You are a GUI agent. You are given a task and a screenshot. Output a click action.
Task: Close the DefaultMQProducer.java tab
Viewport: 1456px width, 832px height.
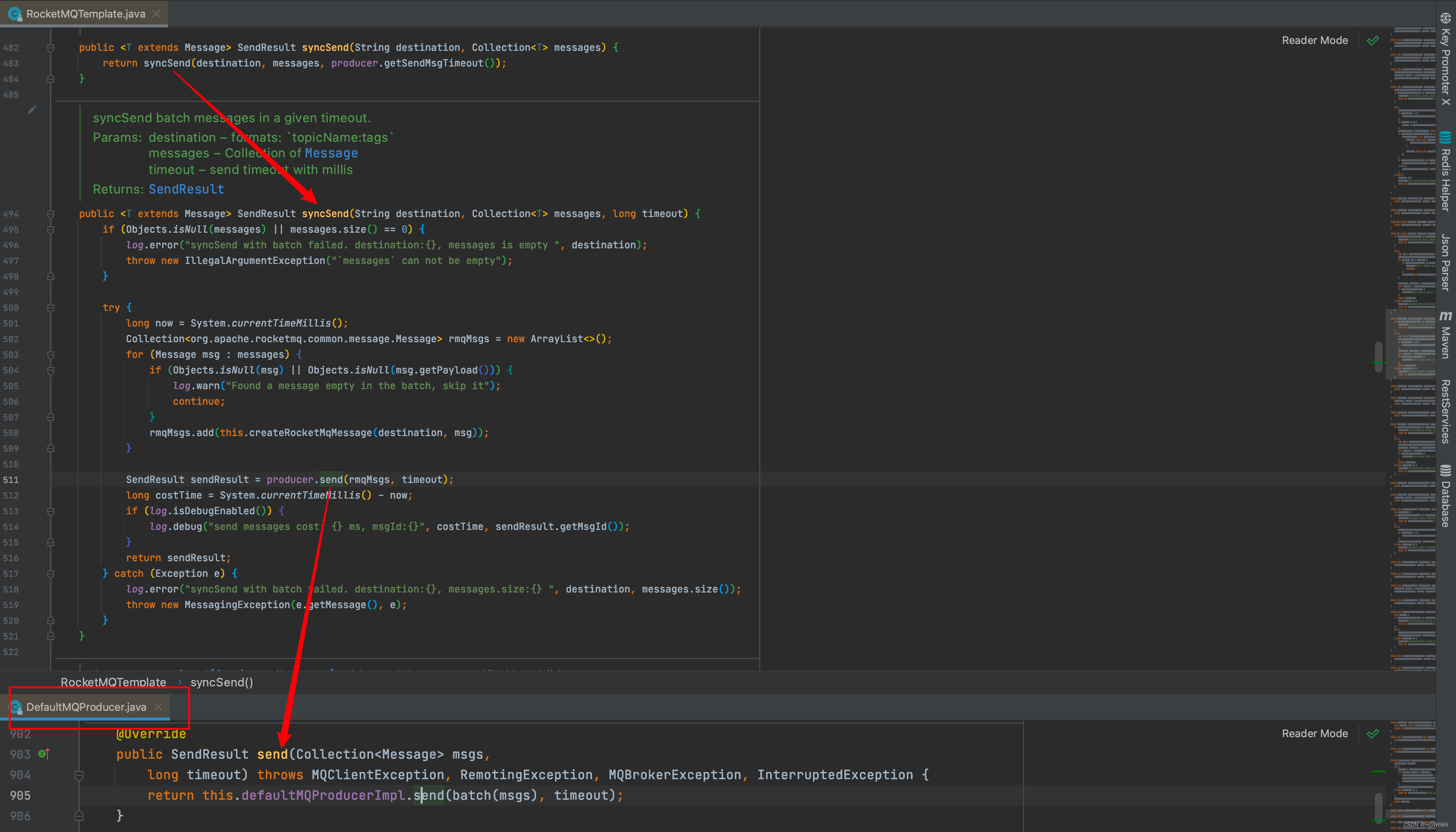pyautogui.click(x=158, y=707)
